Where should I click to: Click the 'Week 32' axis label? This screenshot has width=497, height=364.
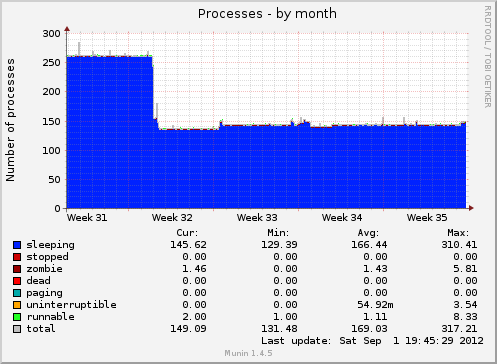(x=172, y=218)
